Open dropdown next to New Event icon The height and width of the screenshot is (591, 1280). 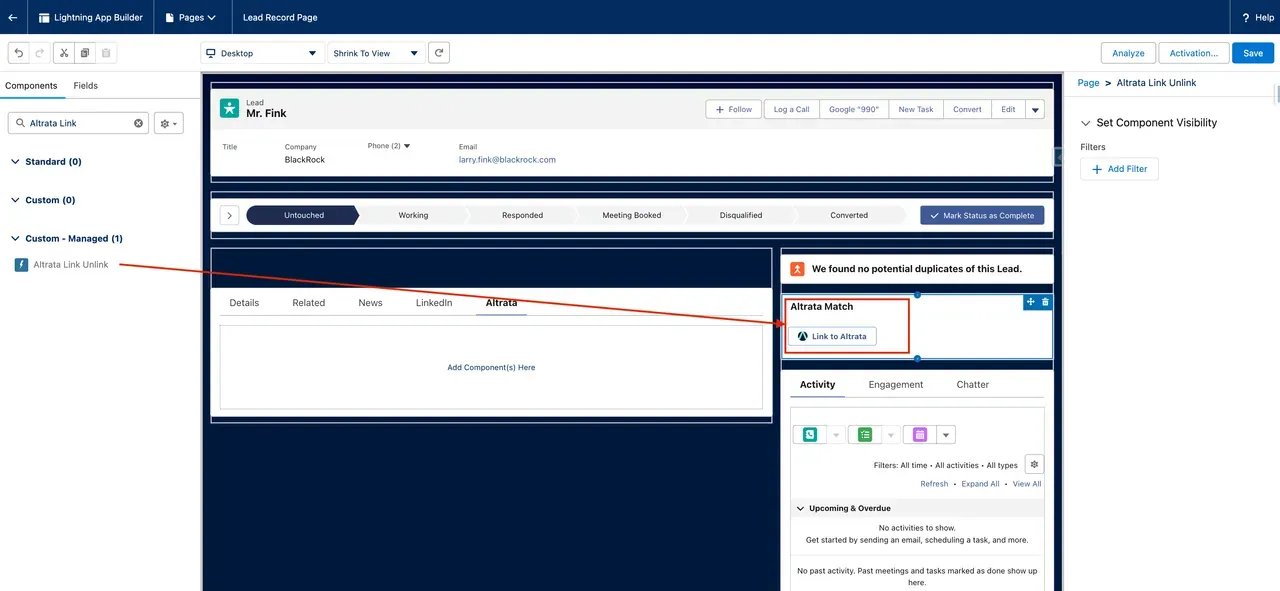point(946,434)
